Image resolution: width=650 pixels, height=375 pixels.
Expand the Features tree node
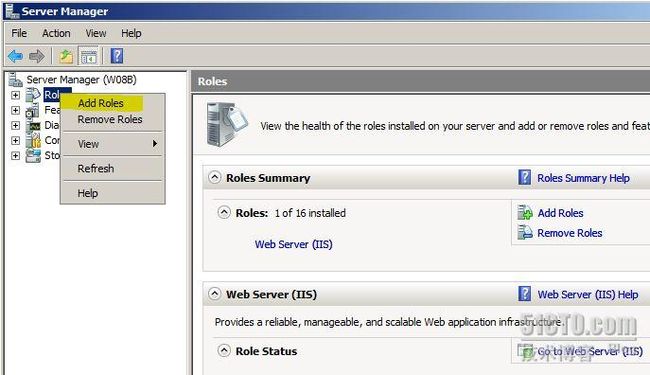[15, 110]
